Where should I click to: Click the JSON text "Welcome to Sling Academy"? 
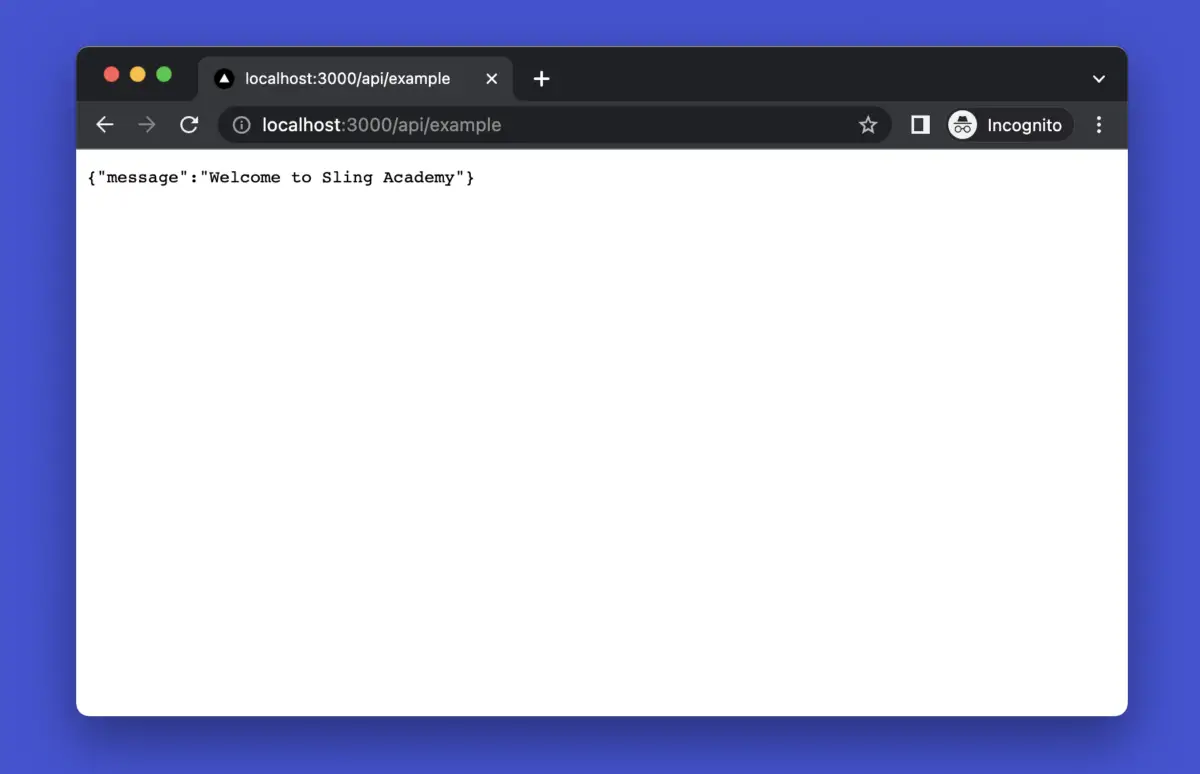(332, 178)
